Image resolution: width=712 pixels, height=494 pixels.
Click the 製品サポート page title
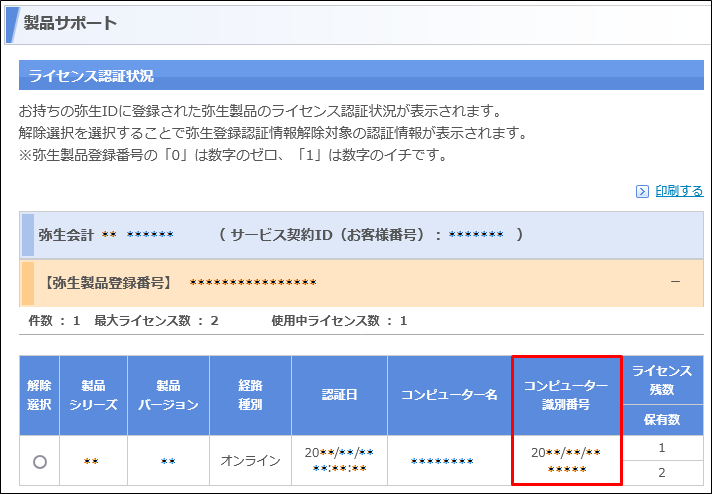(70, 23)
